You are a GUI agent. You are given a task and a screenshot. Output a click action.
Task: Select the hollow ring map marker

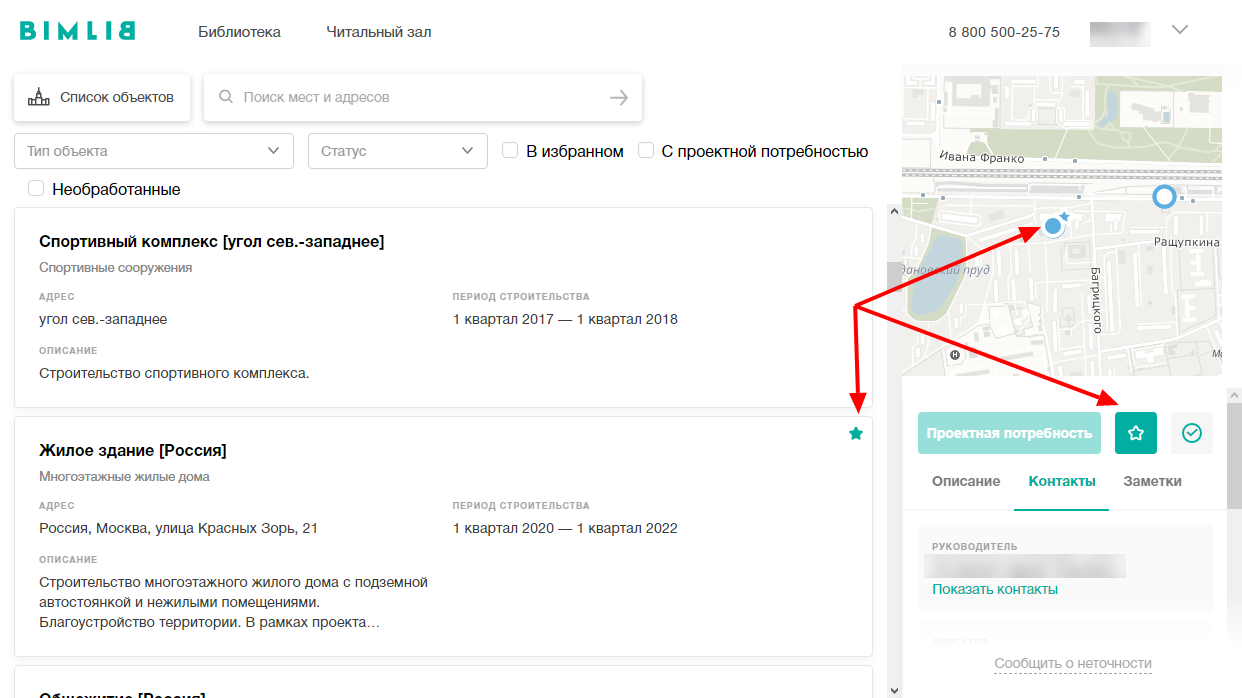point(1164,196)
